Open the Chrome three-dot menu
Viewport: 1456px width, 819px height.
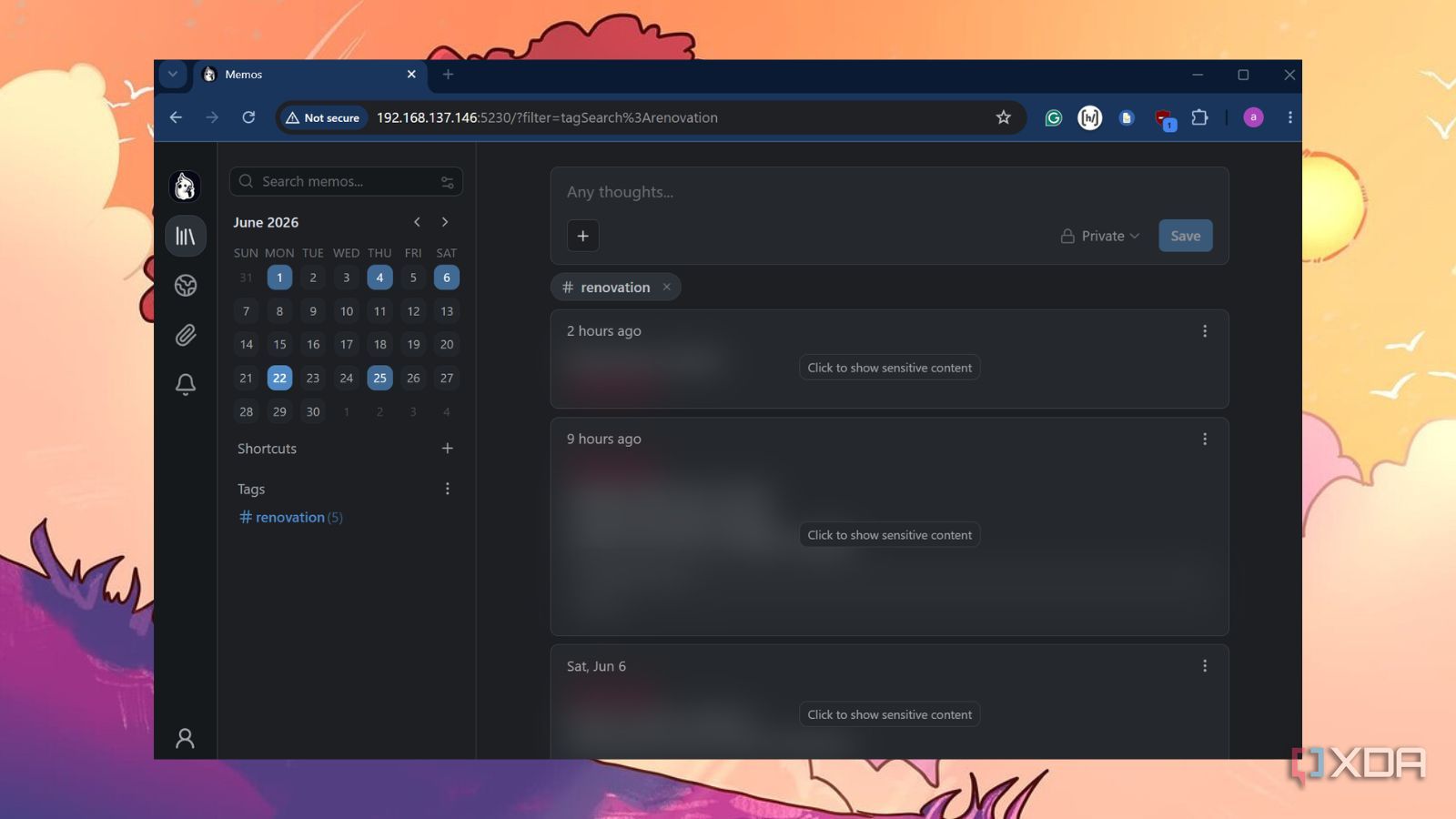[x=1289, y=117]
